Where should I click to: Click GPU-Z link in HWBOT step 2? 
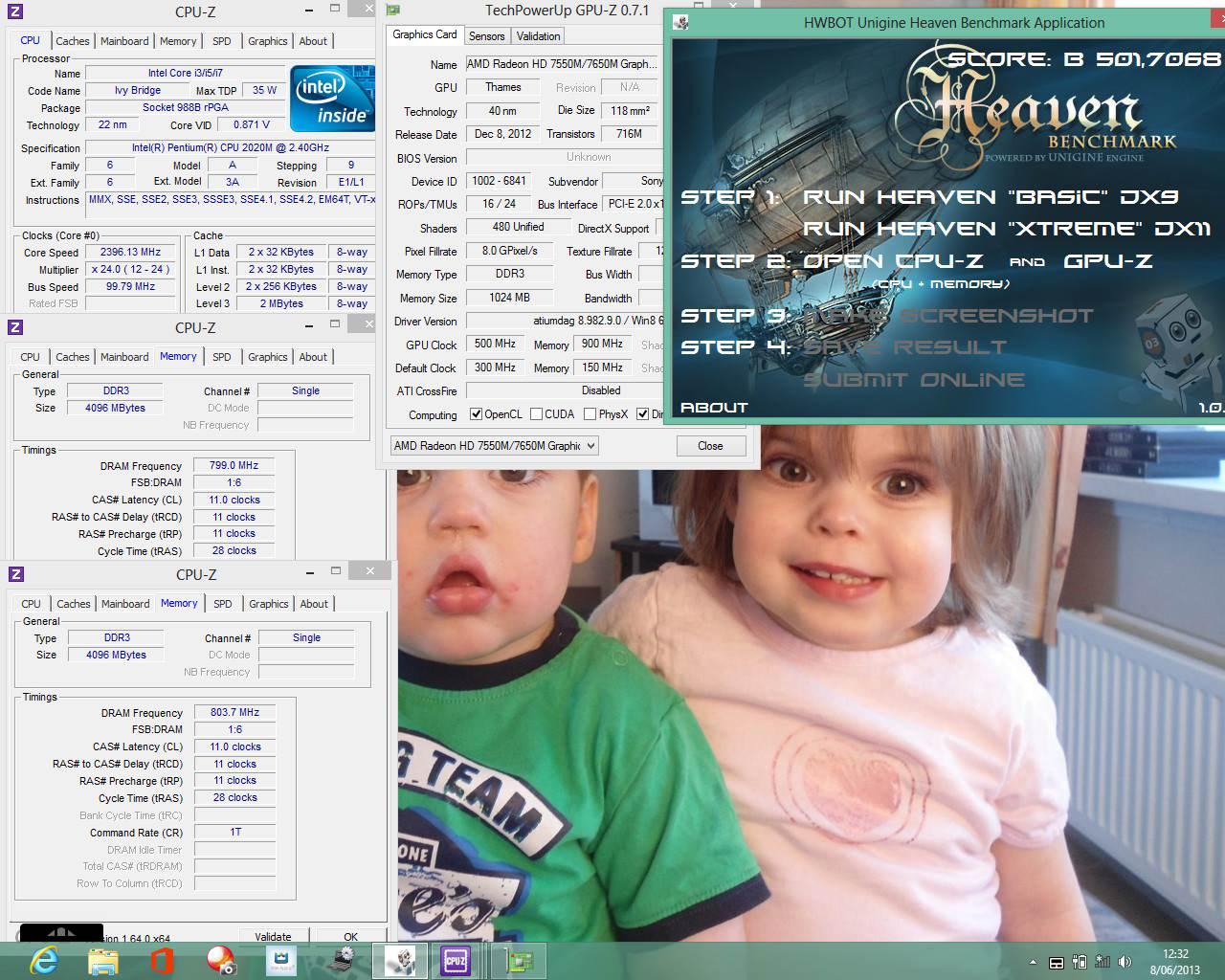pyautogui.click(x=1107, y=261)
